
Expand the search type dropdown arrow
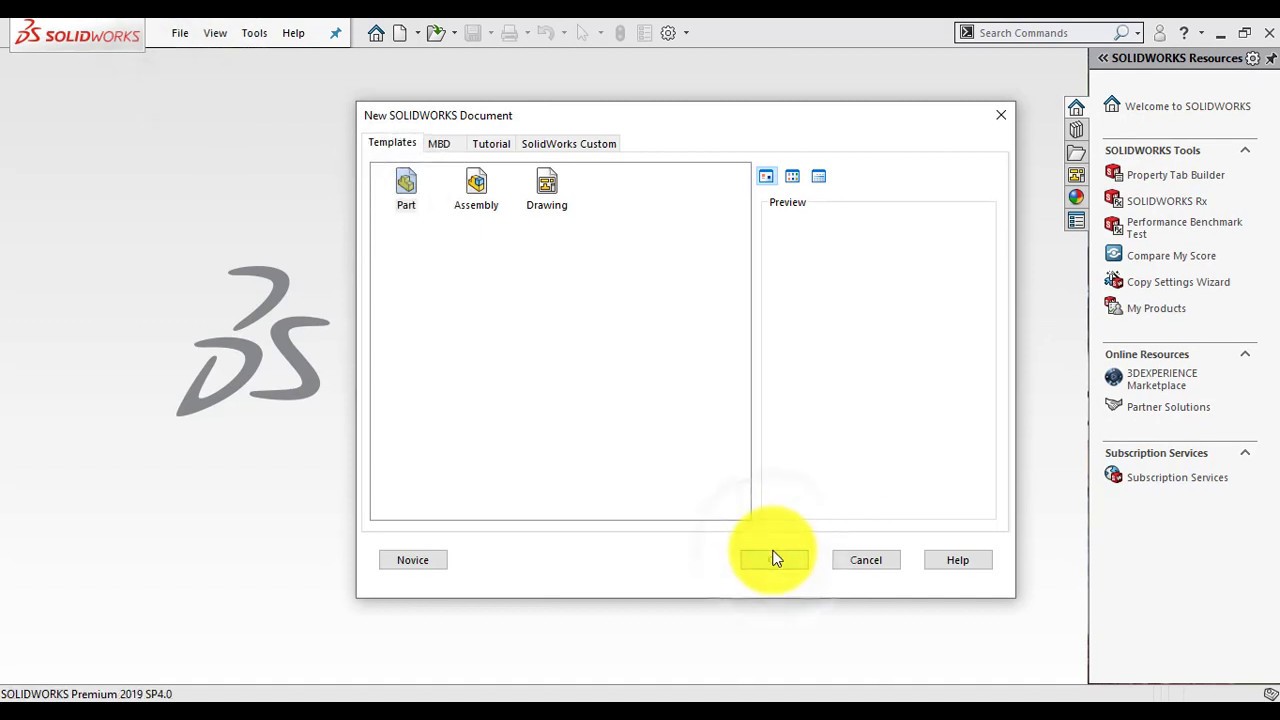tap(1139, 33)
